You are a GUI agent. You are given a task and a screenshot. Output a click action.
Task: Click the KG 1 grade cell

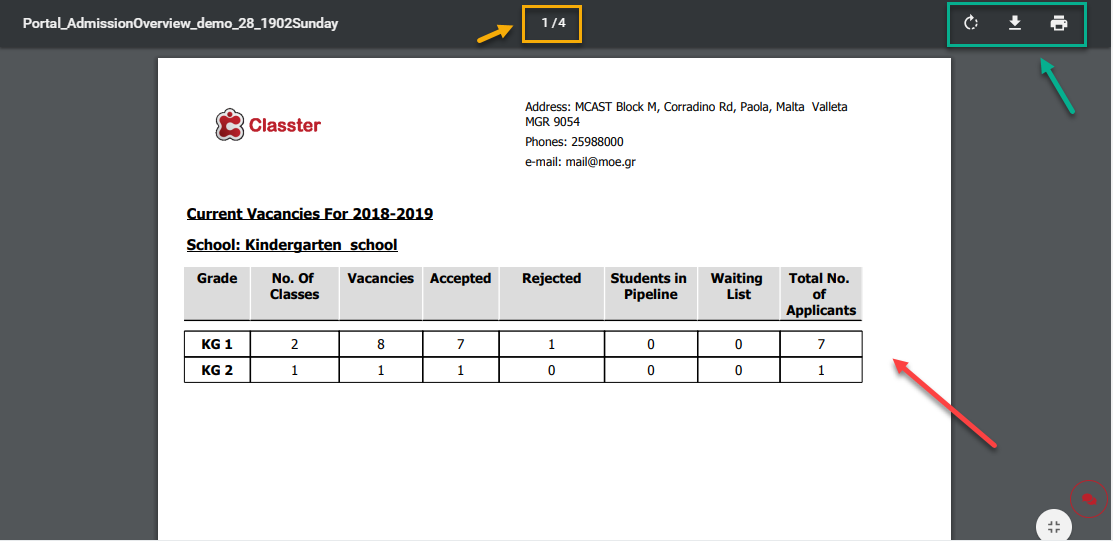click(217, 344)
